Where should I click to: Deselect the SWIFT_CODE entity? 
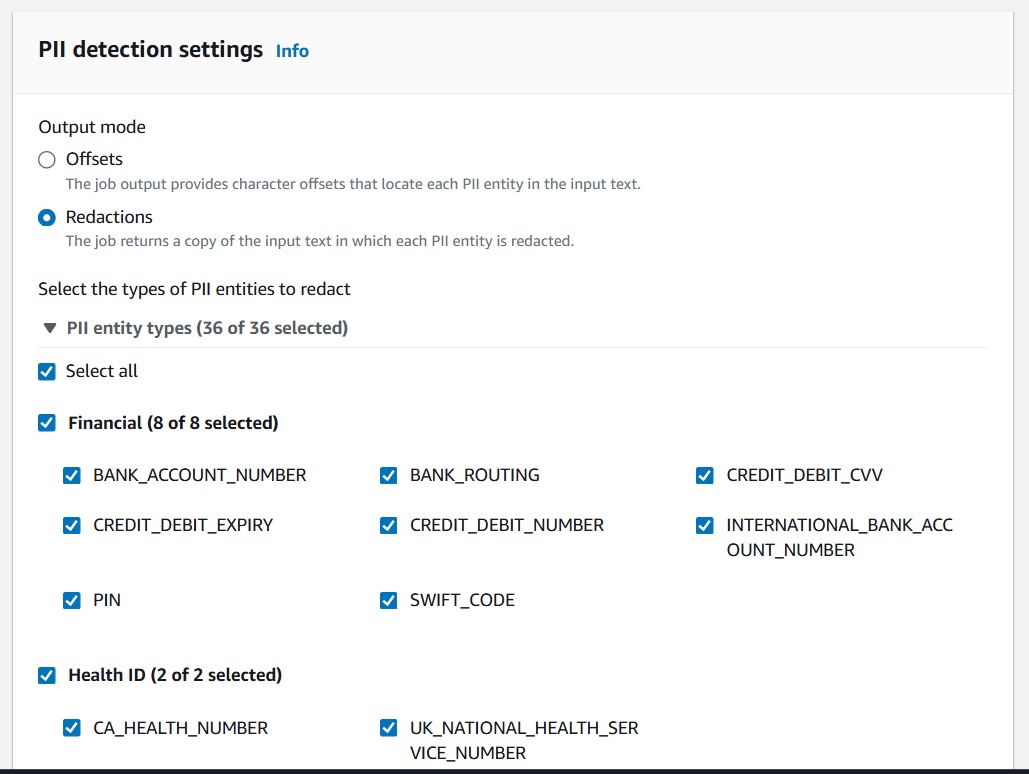point(388,600)
